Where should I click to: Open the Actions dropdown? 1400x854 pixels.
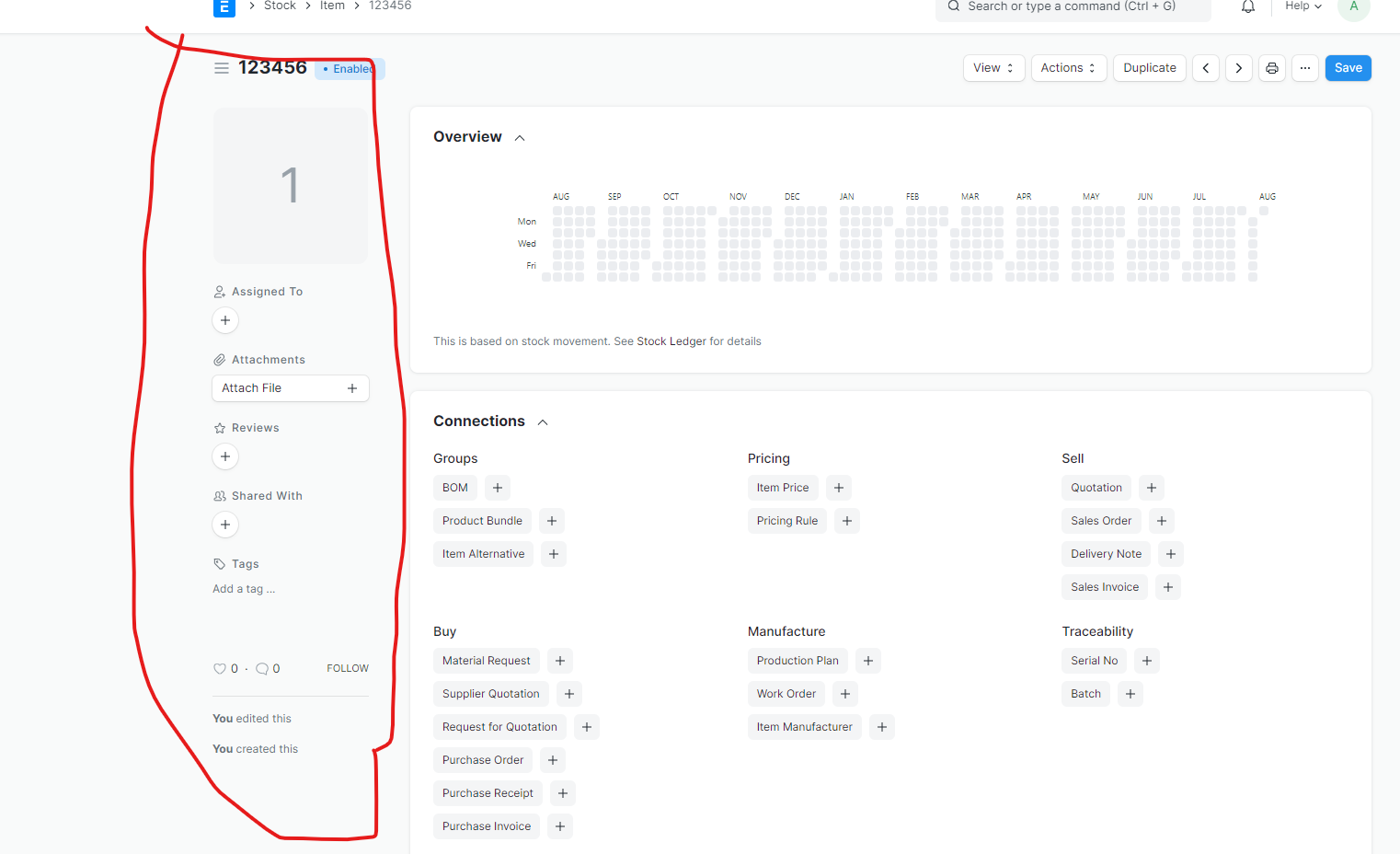[1068, 67]
